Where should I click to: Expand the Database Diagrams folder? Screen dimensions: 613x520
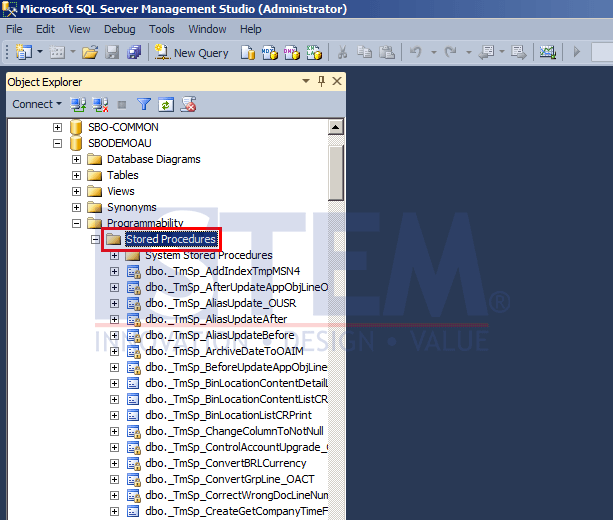(x=77, y=160)
